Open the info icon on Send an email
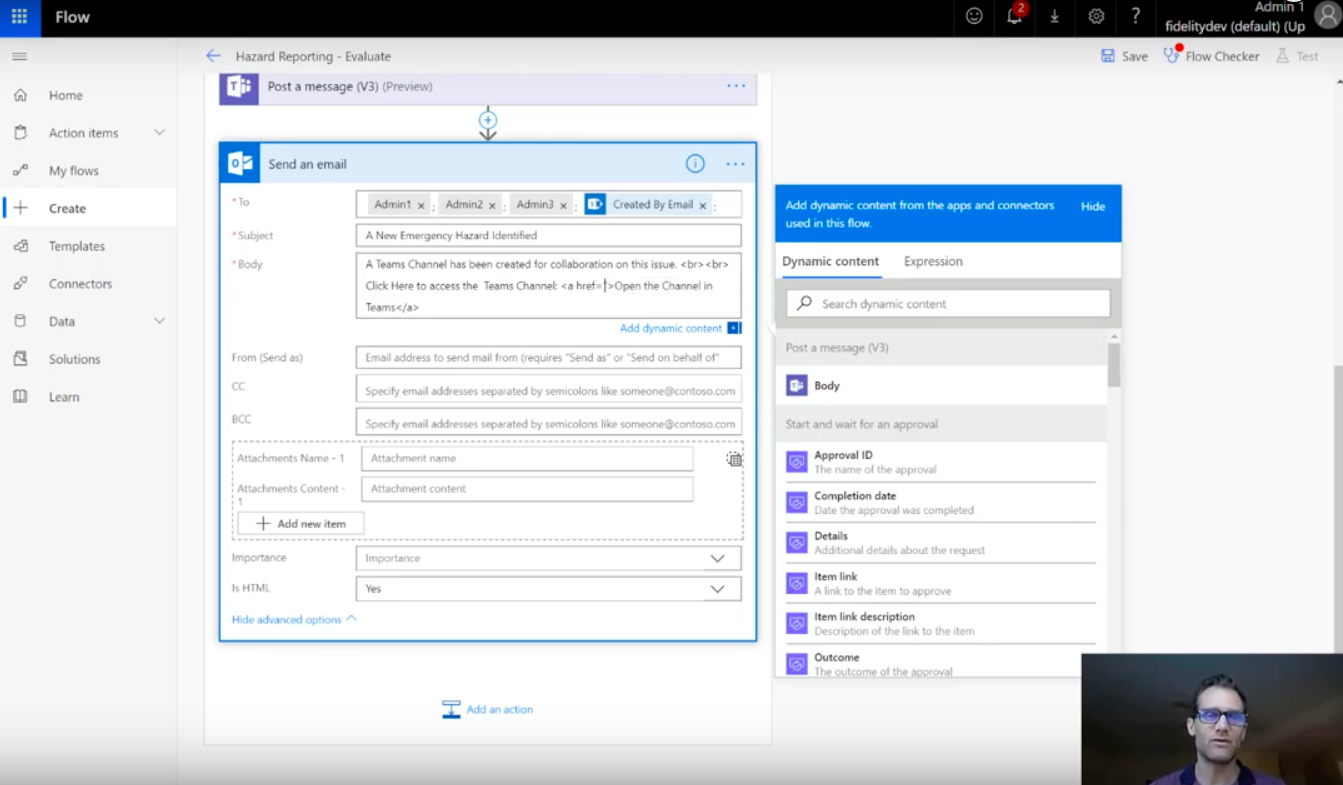 tap(695, 164)
